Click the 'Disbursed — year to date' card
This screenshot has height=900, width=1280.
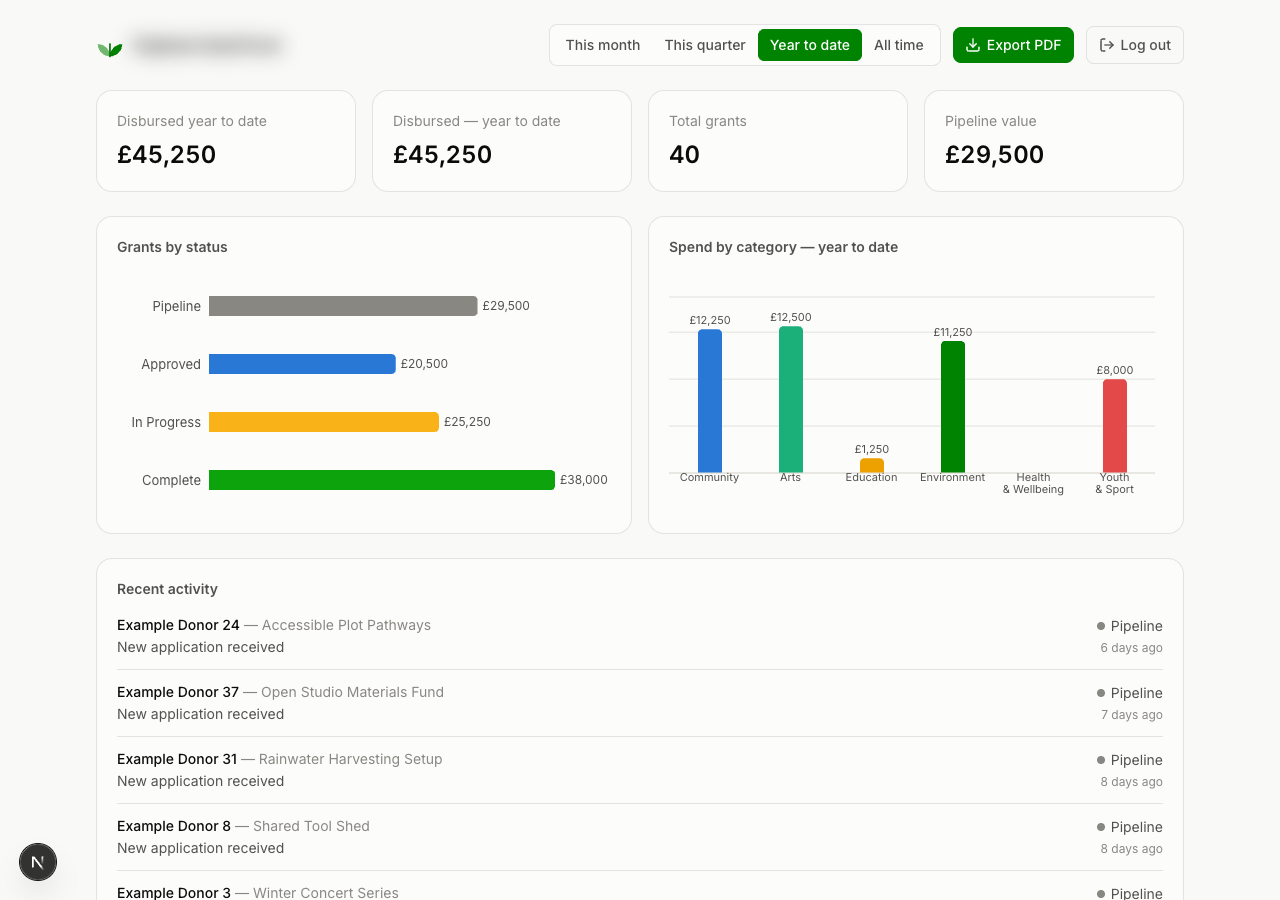coord(502,141)
